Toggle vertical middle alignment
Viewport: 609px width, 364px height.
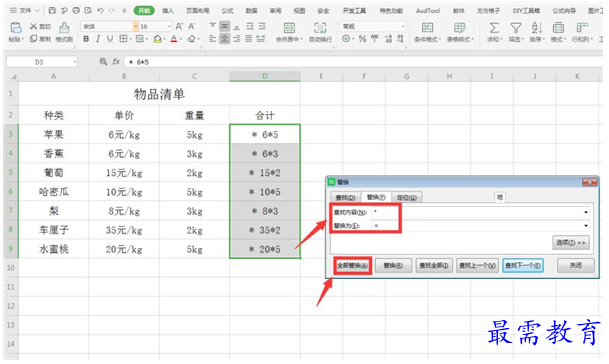click(x=224, y=26)
